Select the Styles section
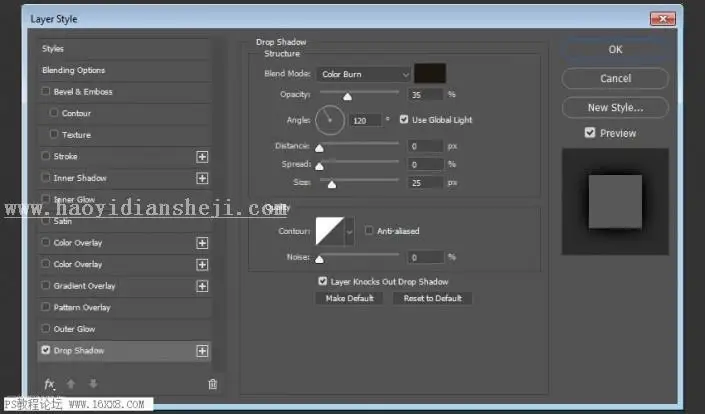 point(124,49)
